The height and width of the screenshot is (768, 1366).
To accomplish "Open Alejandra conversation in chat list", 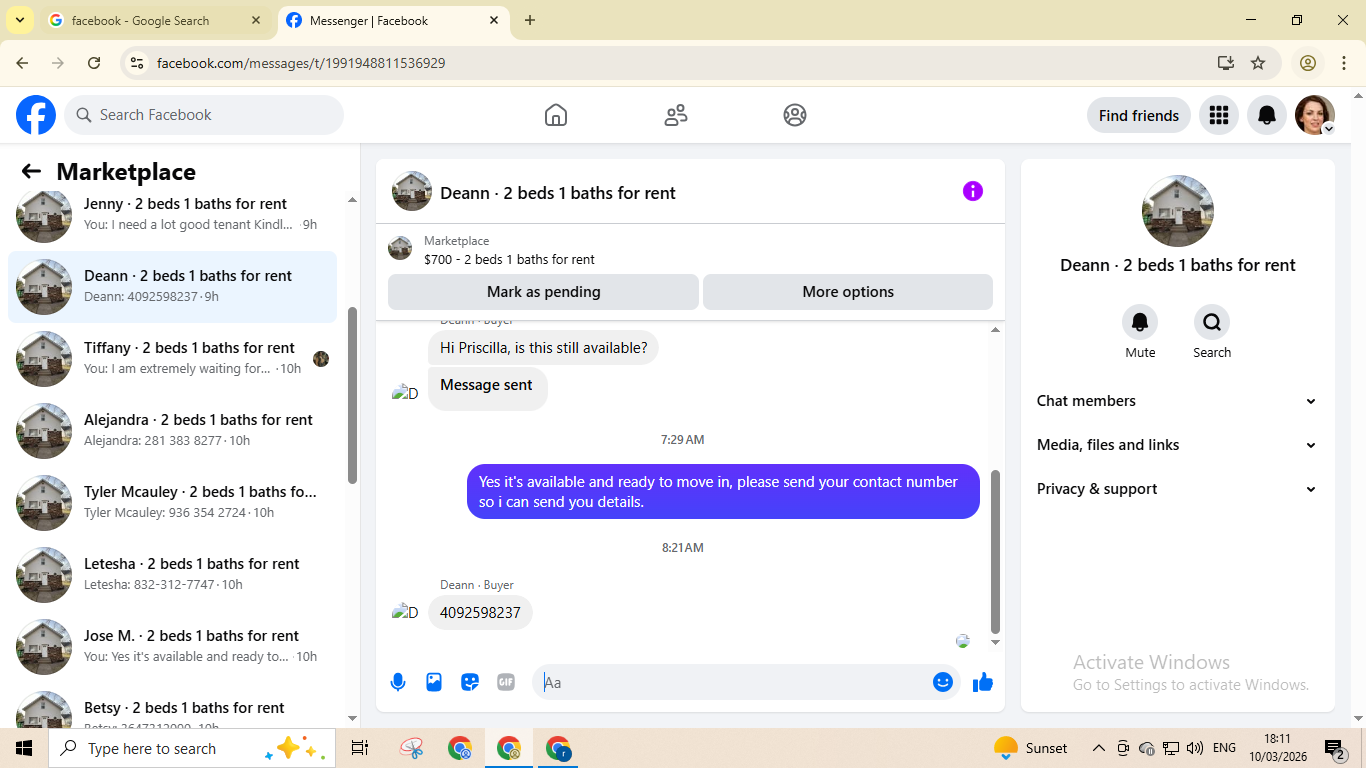I will coord(172,431).
